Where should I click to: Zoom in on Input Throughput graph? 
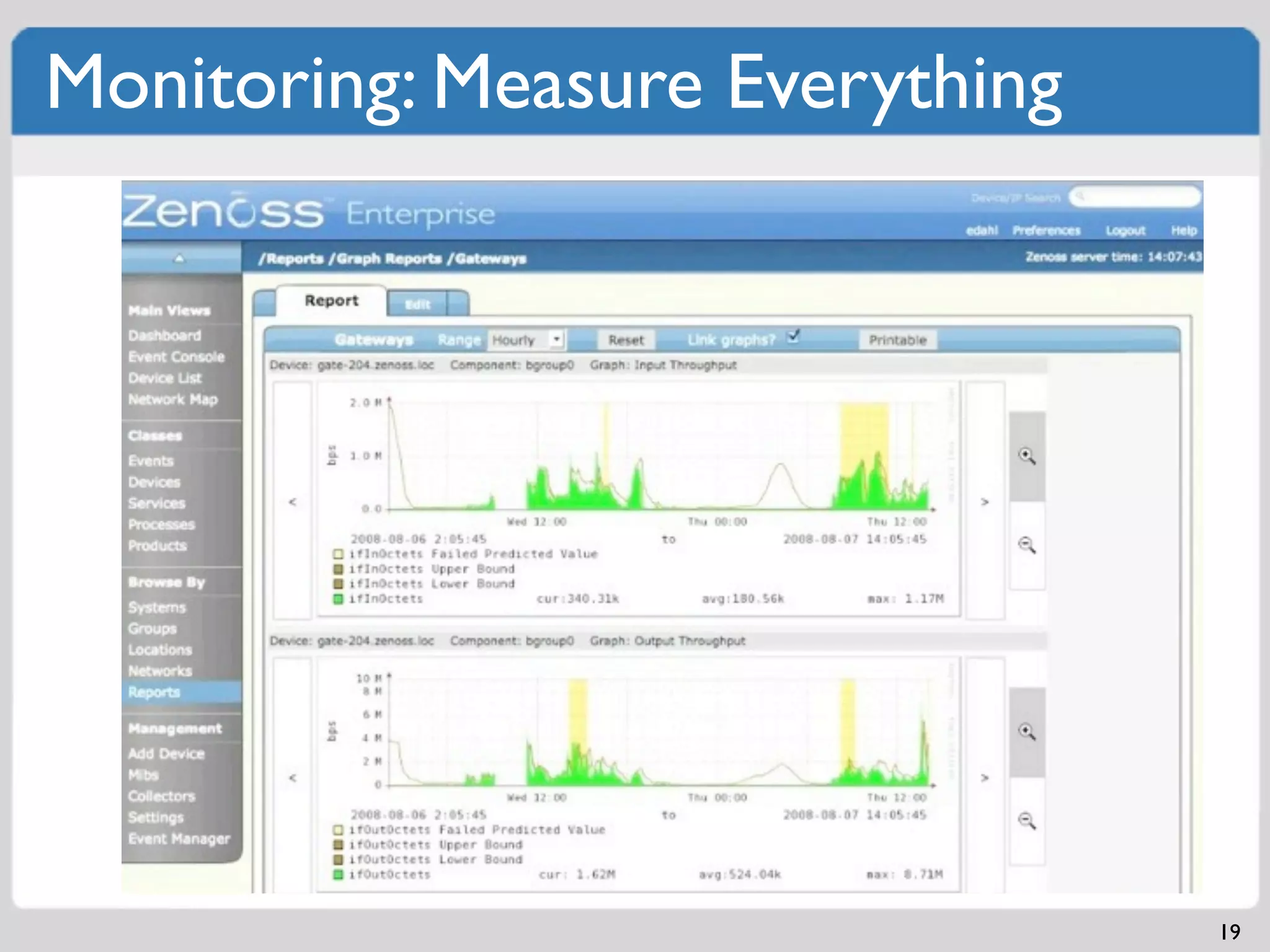tap(1027, 456)
